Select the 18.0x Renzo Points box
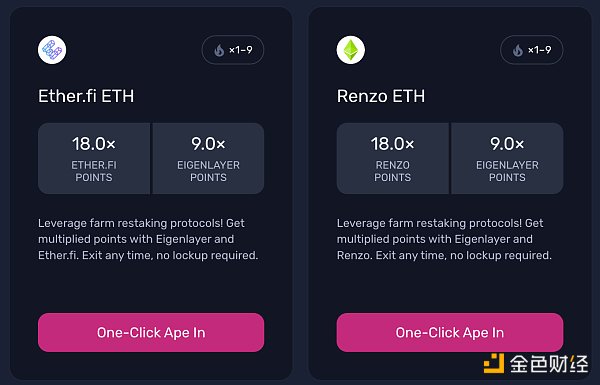The image size is (600, 385). coord(393,158)
